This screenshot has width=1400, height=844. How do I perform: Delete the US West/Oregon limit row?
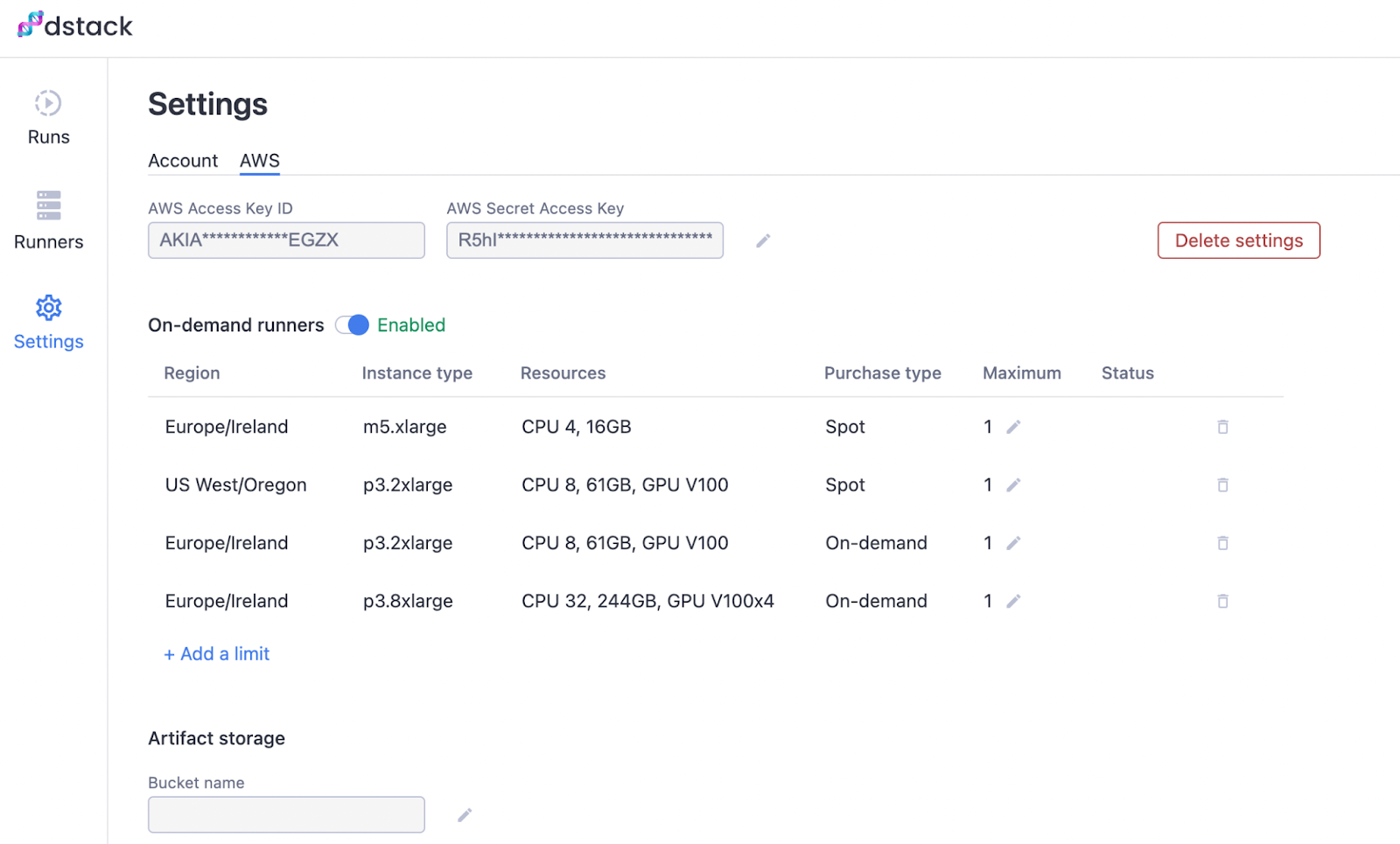coord(1222,485)
